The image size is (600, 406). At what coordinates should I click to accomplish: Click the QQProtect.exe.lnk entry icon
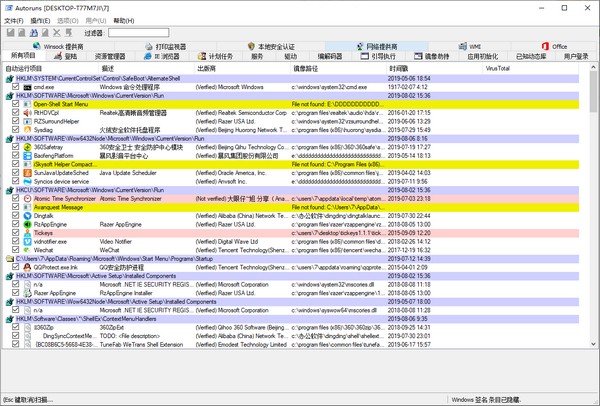(x=26, y=267)
